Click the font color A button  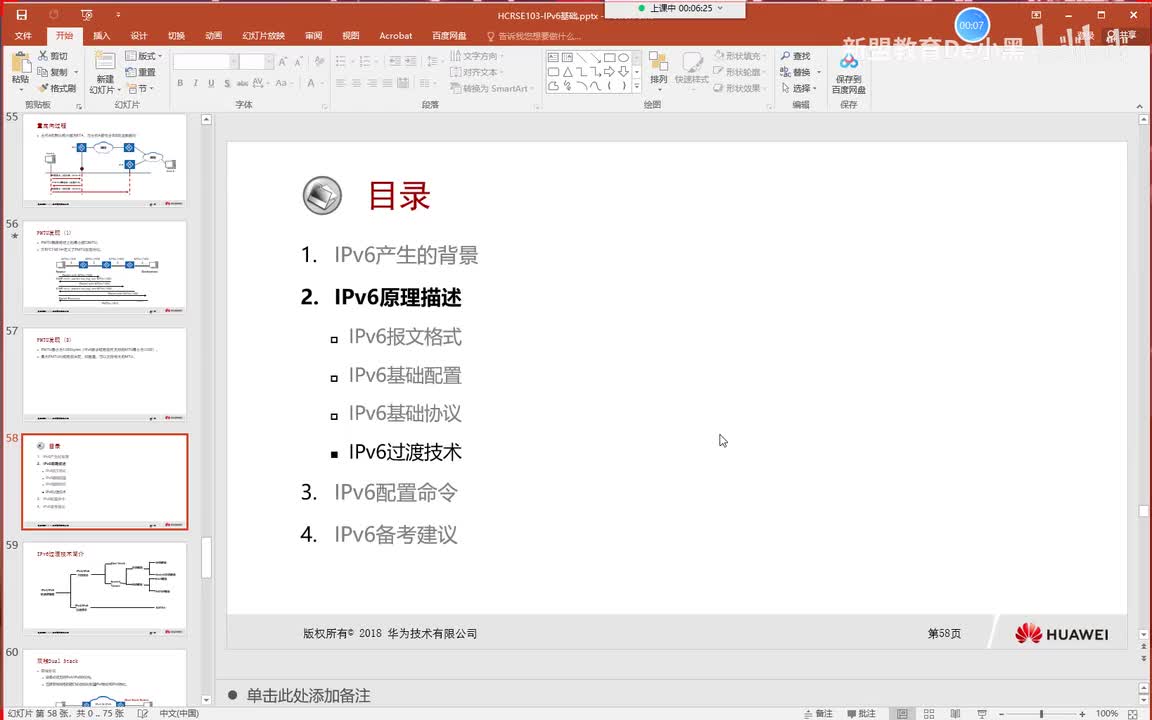(x=311, y=83)
